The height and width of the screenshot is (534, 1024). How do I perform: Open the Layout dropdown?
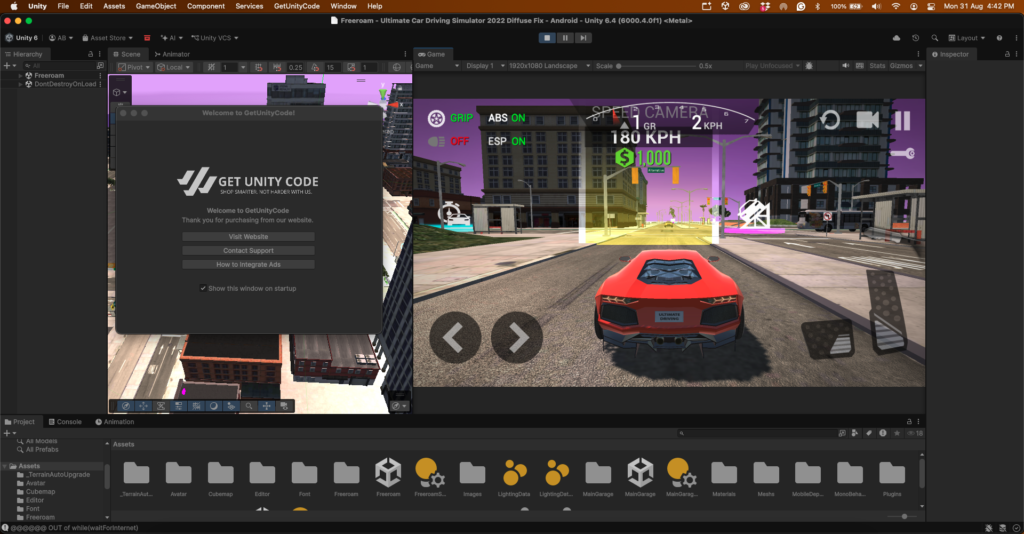pos(967,38)
